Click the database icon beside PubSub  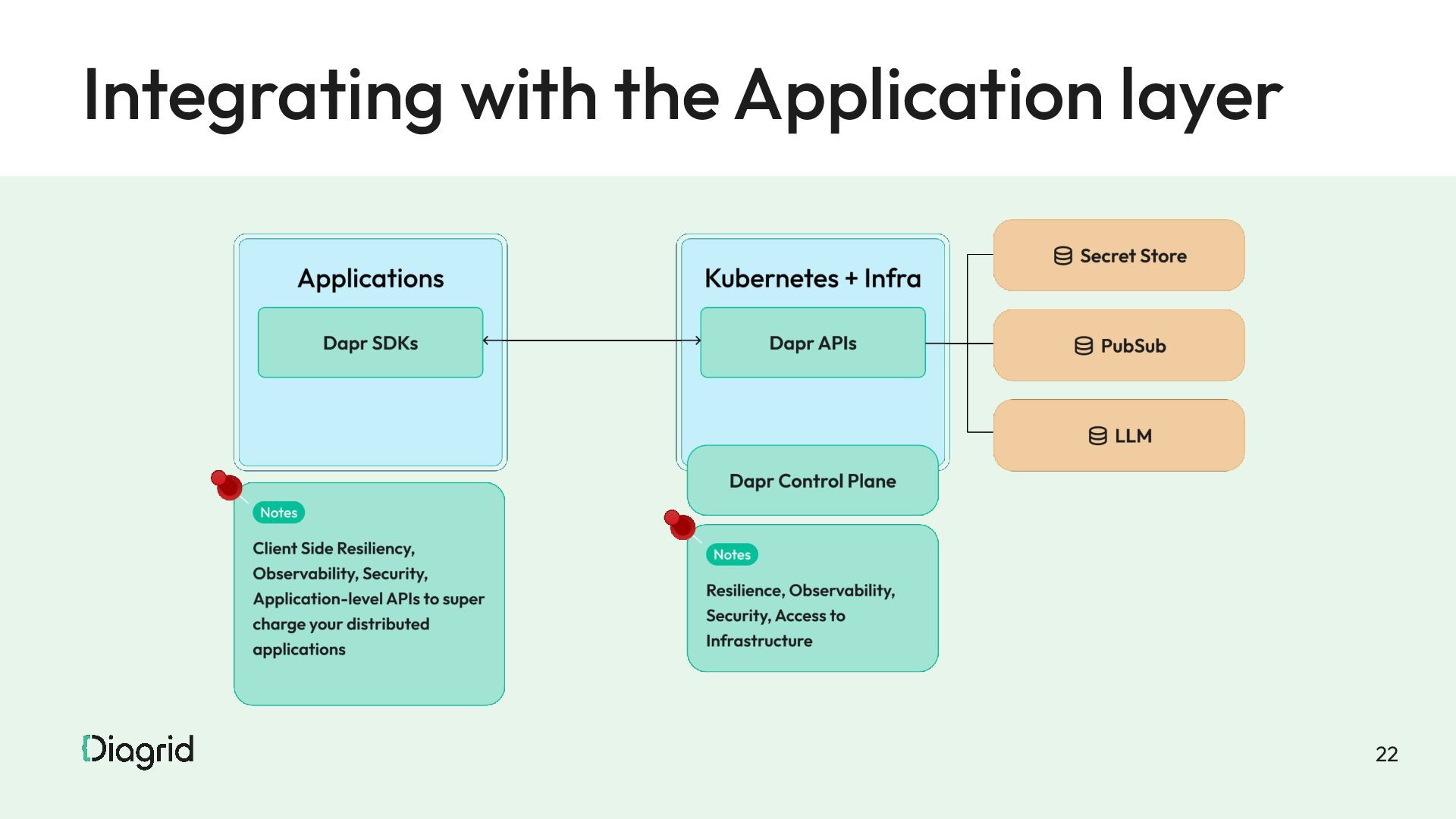[x=1084, y=346]
